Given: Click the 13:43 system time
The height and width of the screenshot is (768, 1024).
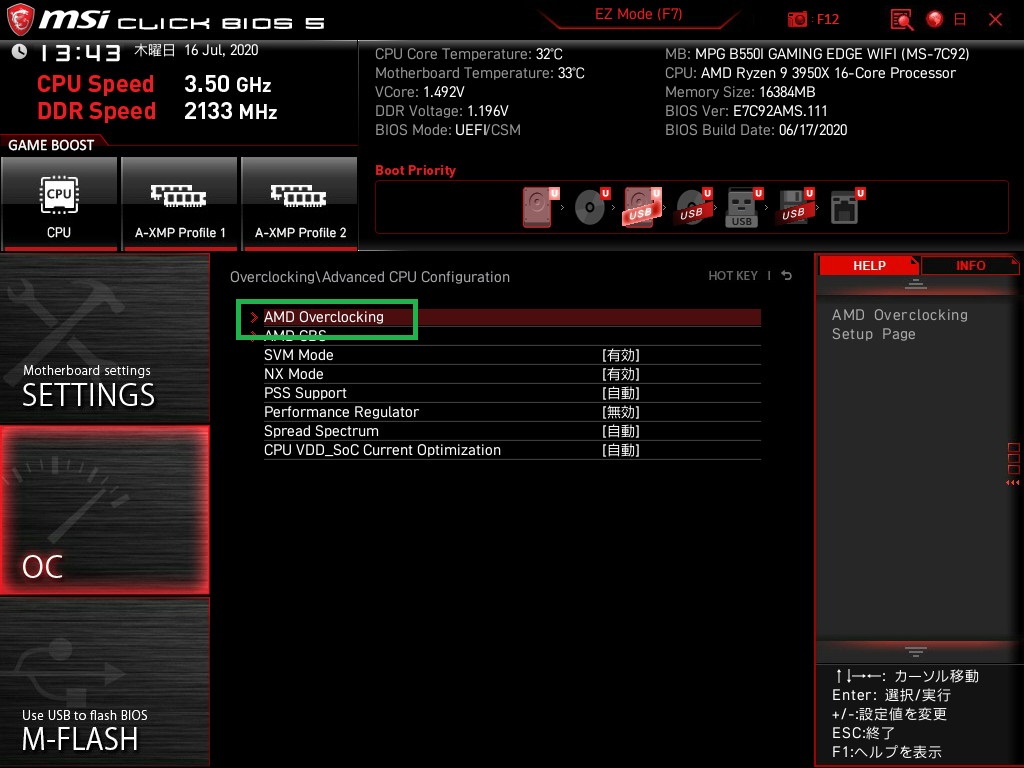Looking at the screenshot, I should pyautogui.click(x=80, y=53).
